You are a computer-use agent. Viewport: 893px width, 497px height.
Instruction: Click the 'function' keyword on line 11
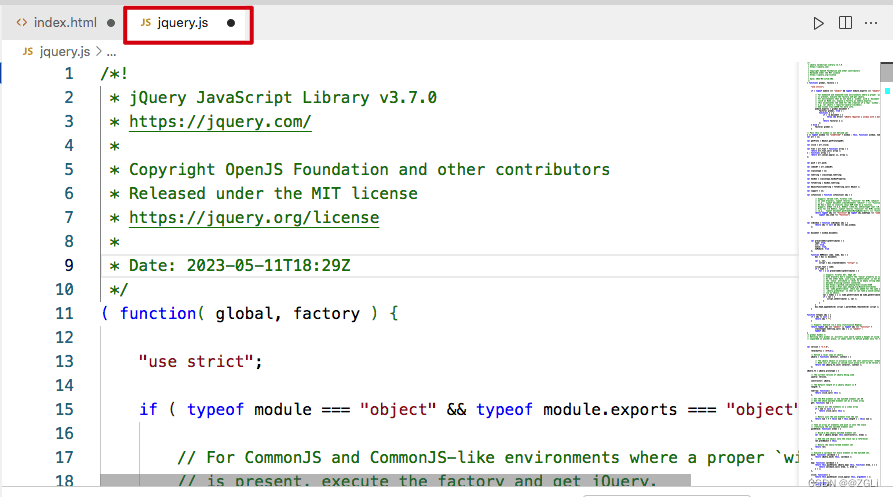[x=158, y=313]
